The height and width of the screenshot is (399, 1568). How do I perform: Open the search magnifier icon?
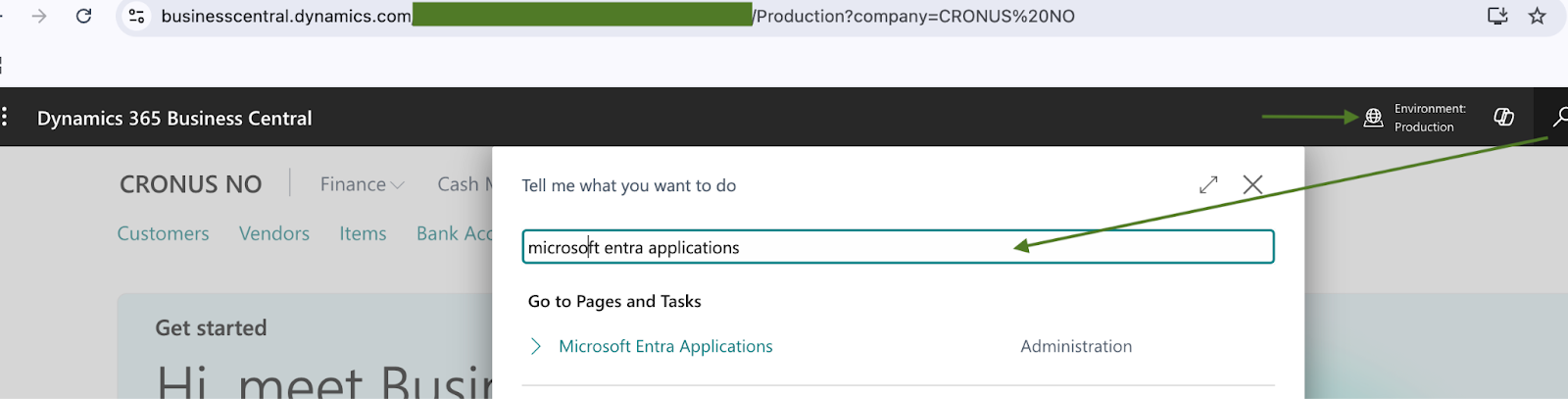tap(1560, 118)
